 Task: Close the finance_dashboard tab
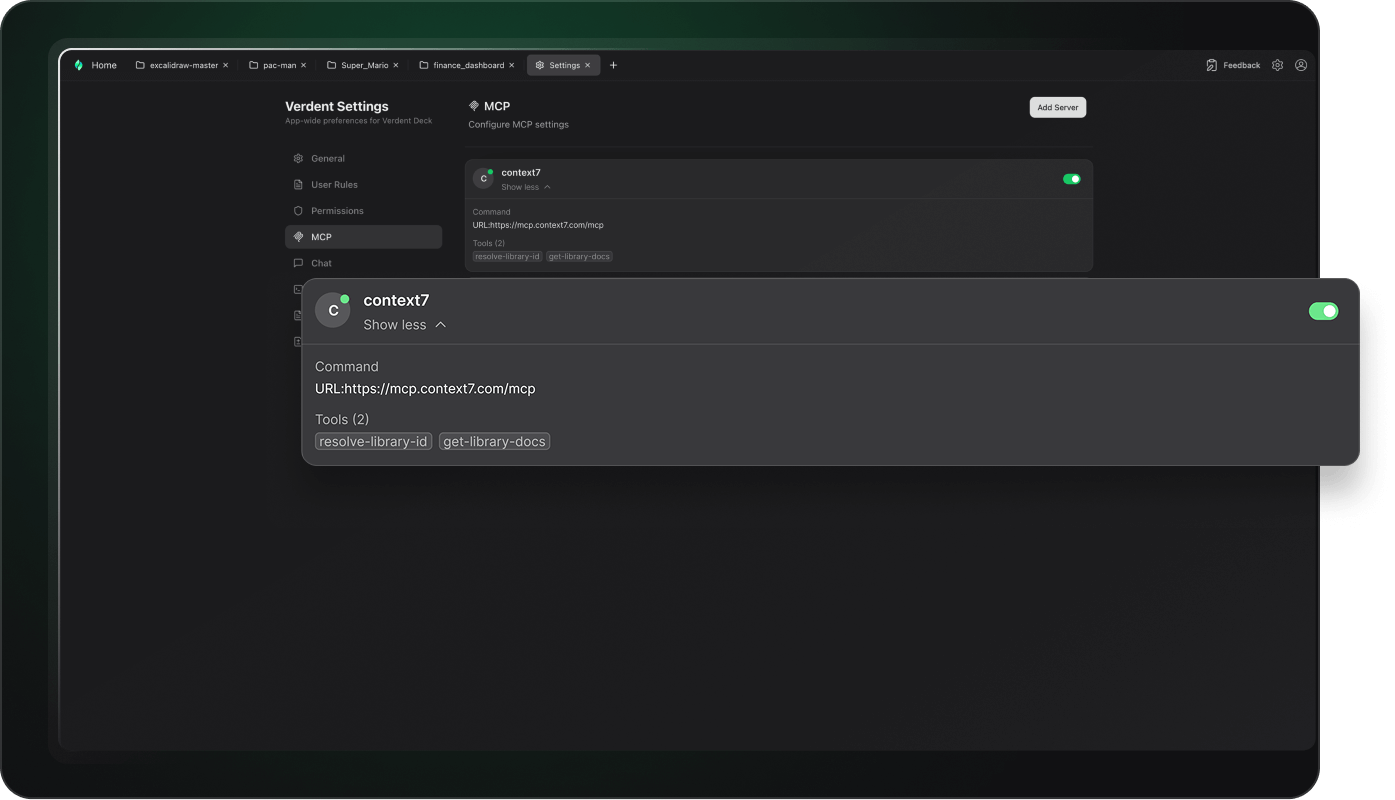[x=512, y=65]
